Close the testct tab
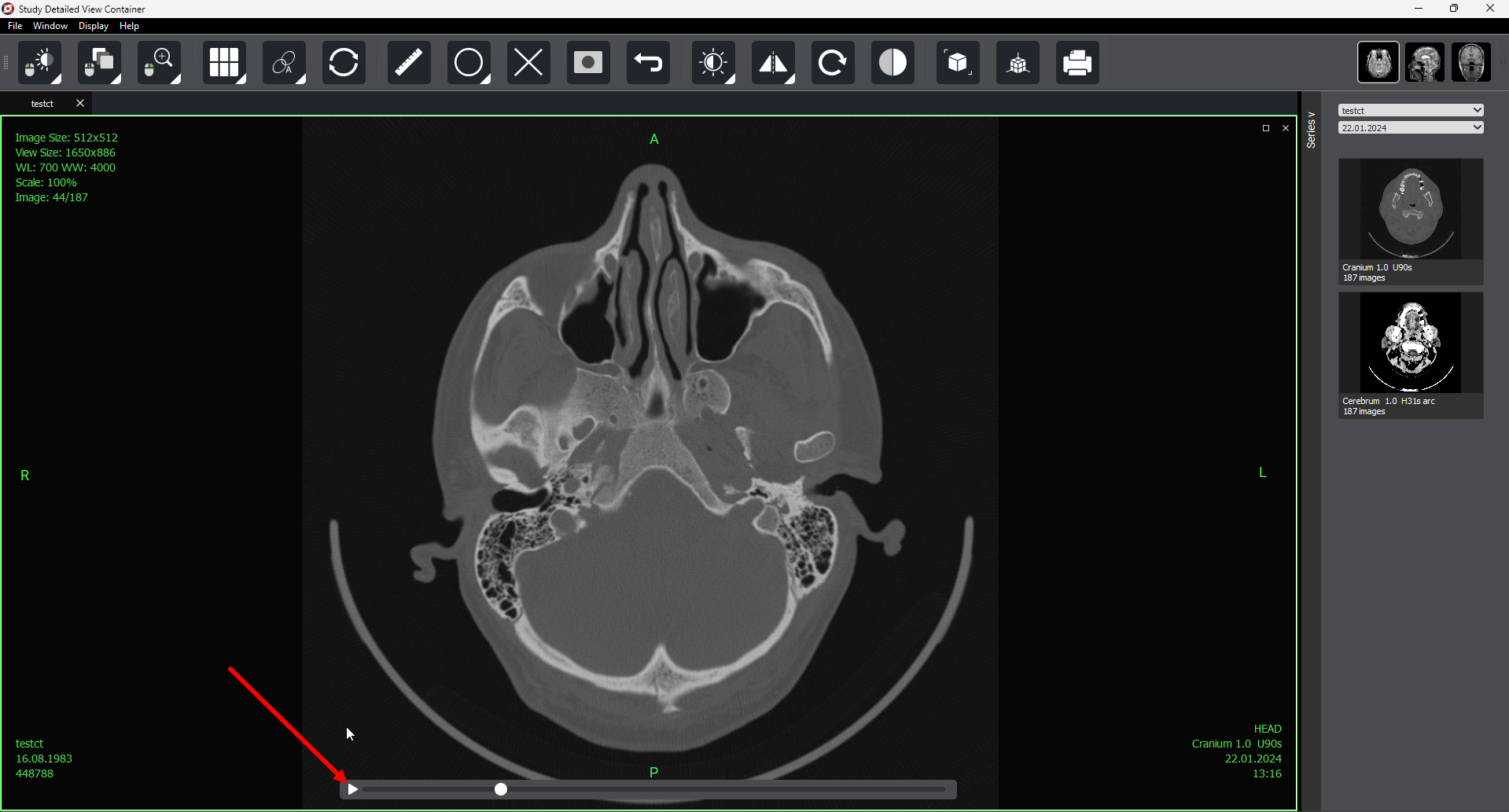The image size is (1509, 812). [x=80, y=103]
